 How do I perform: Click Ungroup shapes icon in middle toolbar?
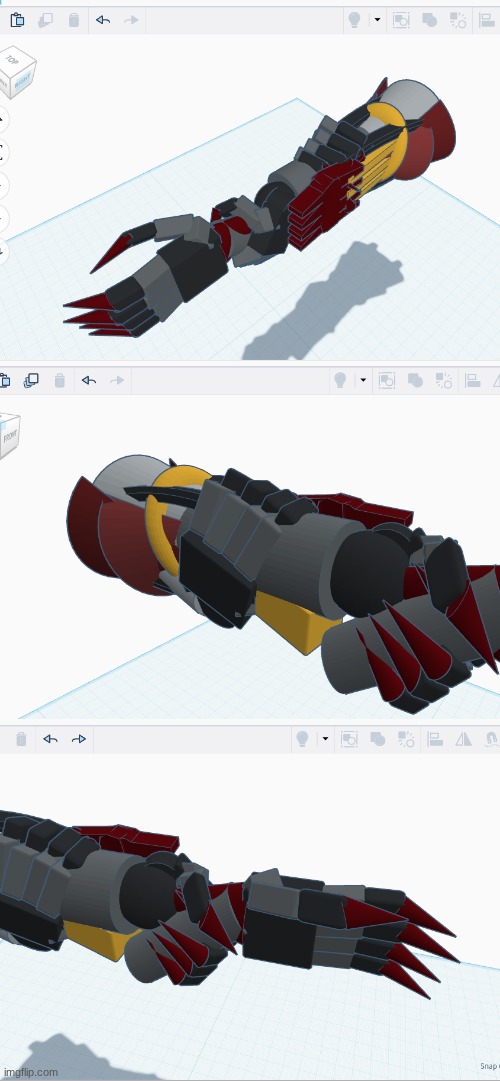tap(443, 380)
